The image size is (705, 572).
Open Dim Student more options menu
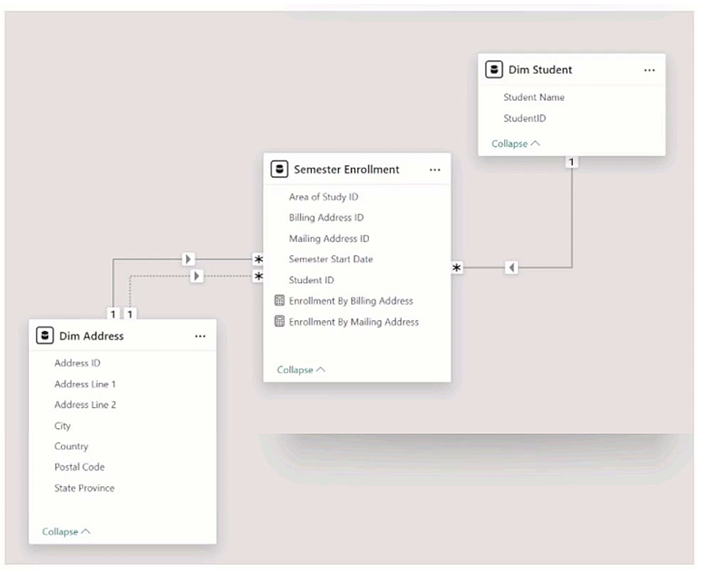(649, 70)
